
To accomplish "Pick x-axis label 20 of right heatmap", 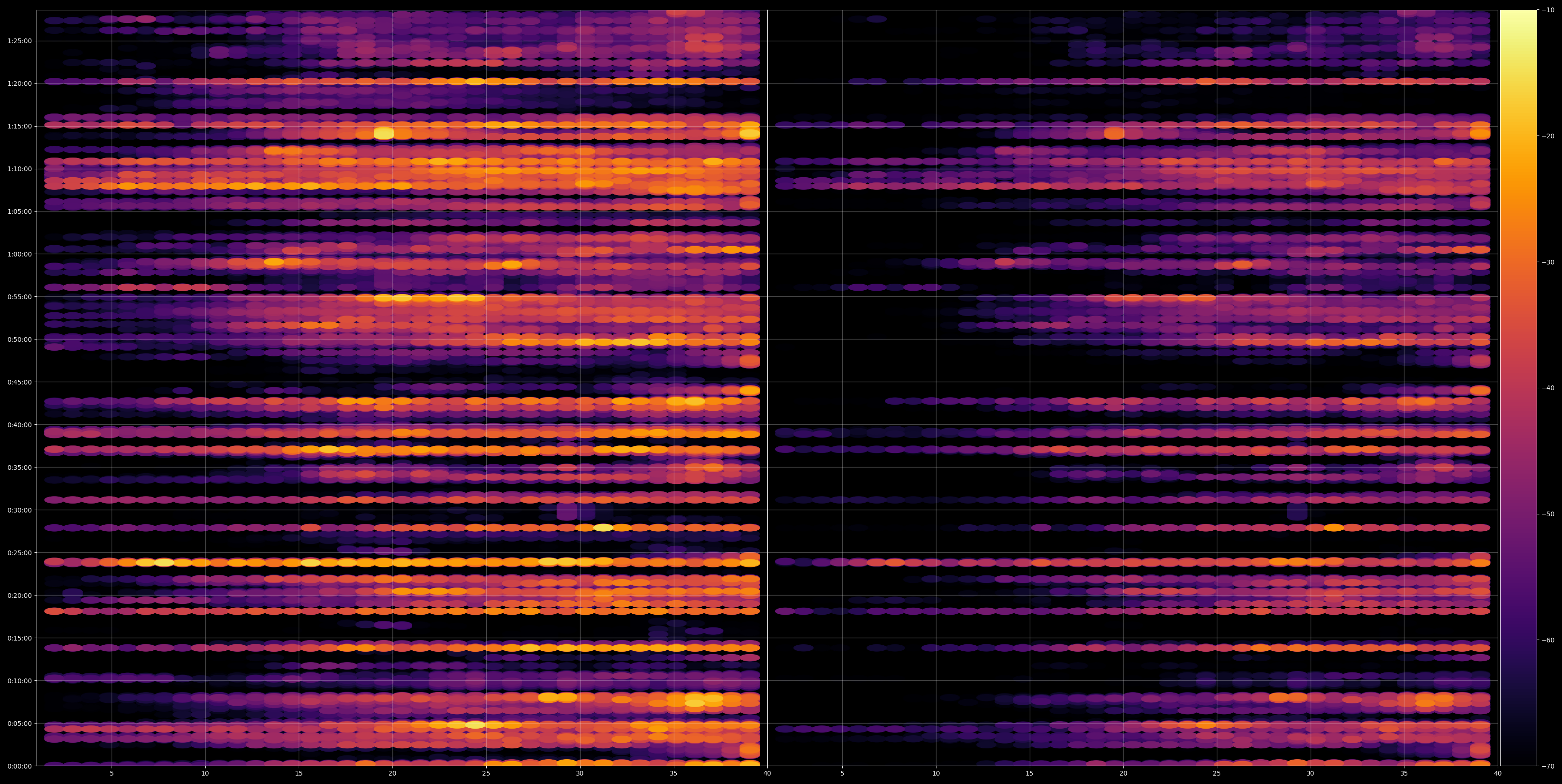I will click(1123, 774).
